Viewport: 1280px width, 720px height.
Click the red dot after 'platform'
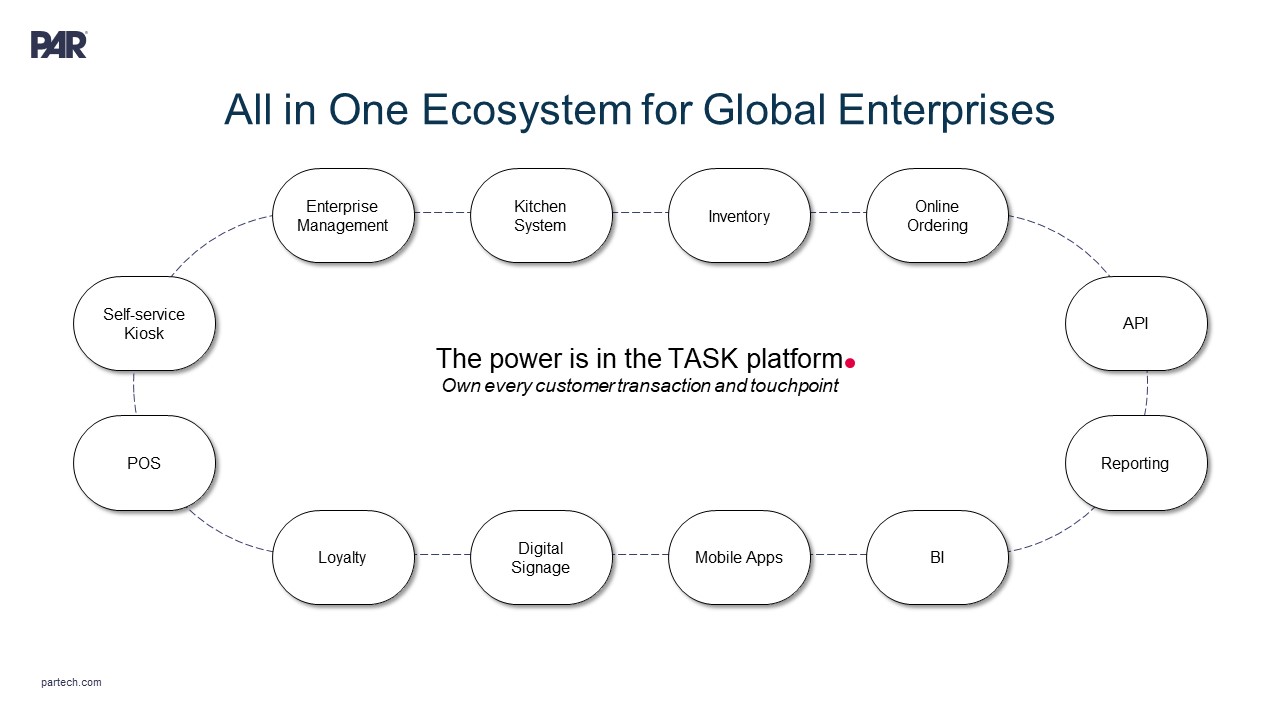coord(850,363)
